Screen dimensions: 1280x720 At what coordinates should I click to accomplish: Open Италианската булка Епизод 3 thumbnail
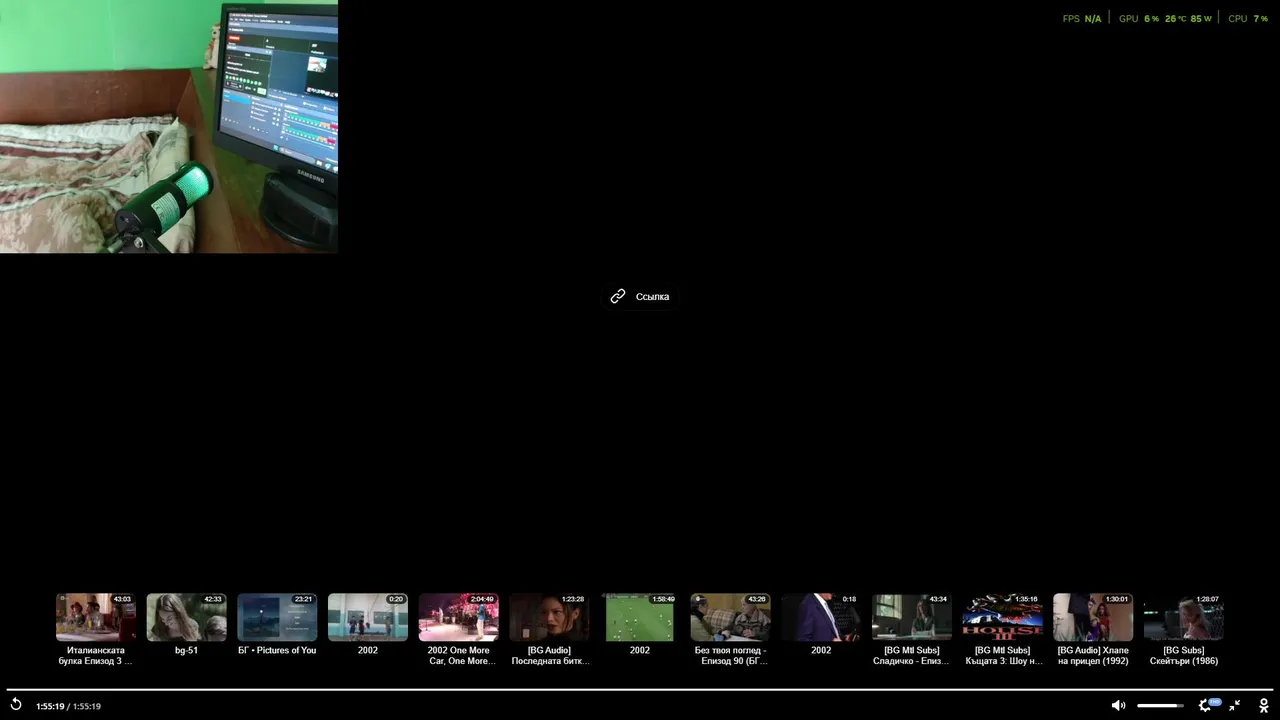tap(96, 617)
